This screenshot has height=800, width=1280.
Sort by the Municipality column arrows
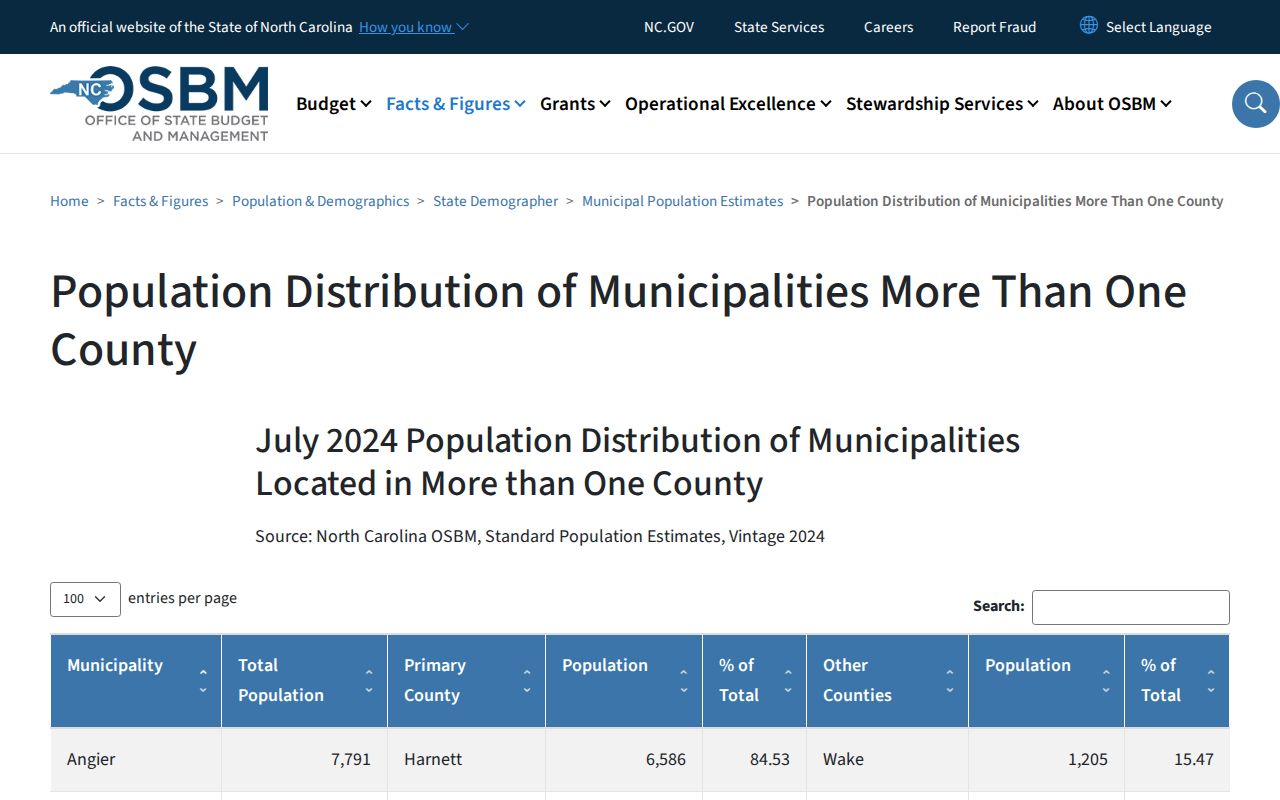click(x=203, y=681)
